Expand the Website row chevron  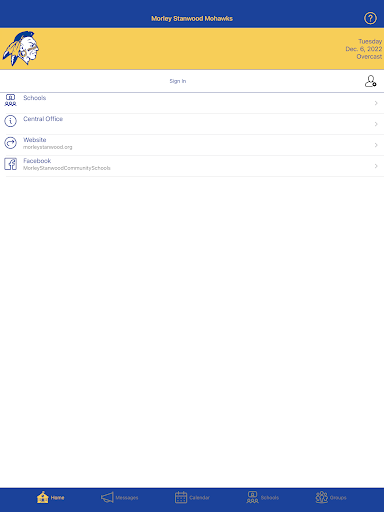pyautogui.click(x=376, y=145)
